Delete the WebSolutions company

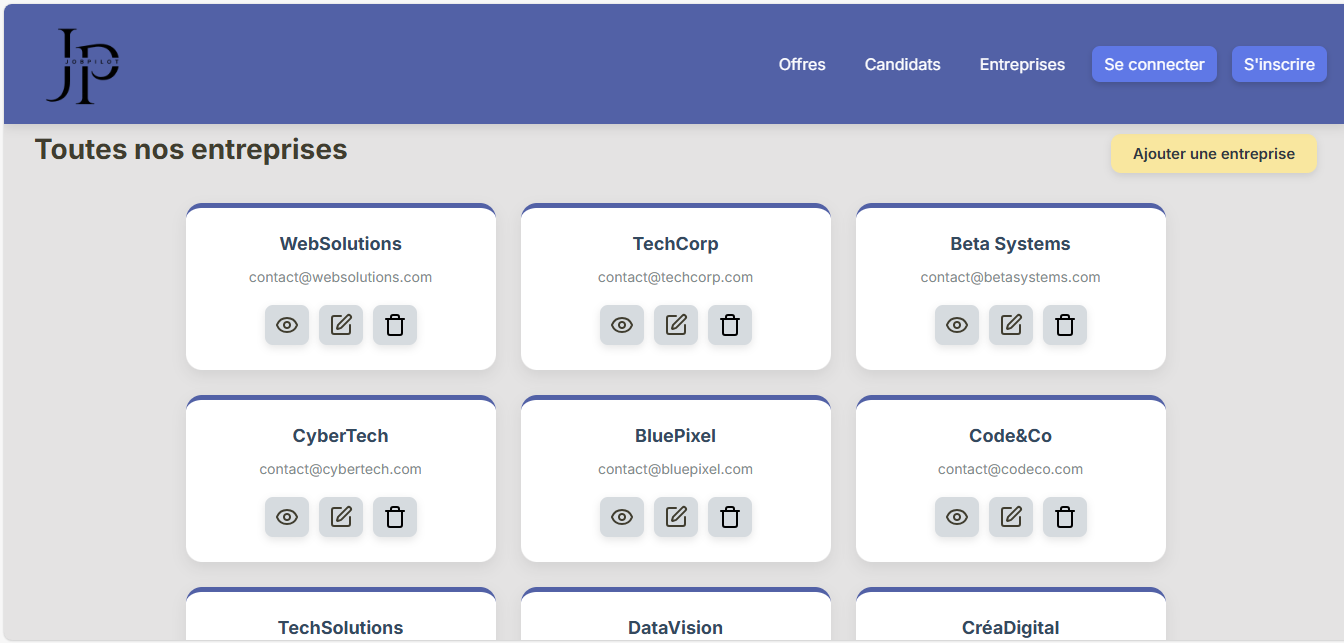[x=395, y=325]
